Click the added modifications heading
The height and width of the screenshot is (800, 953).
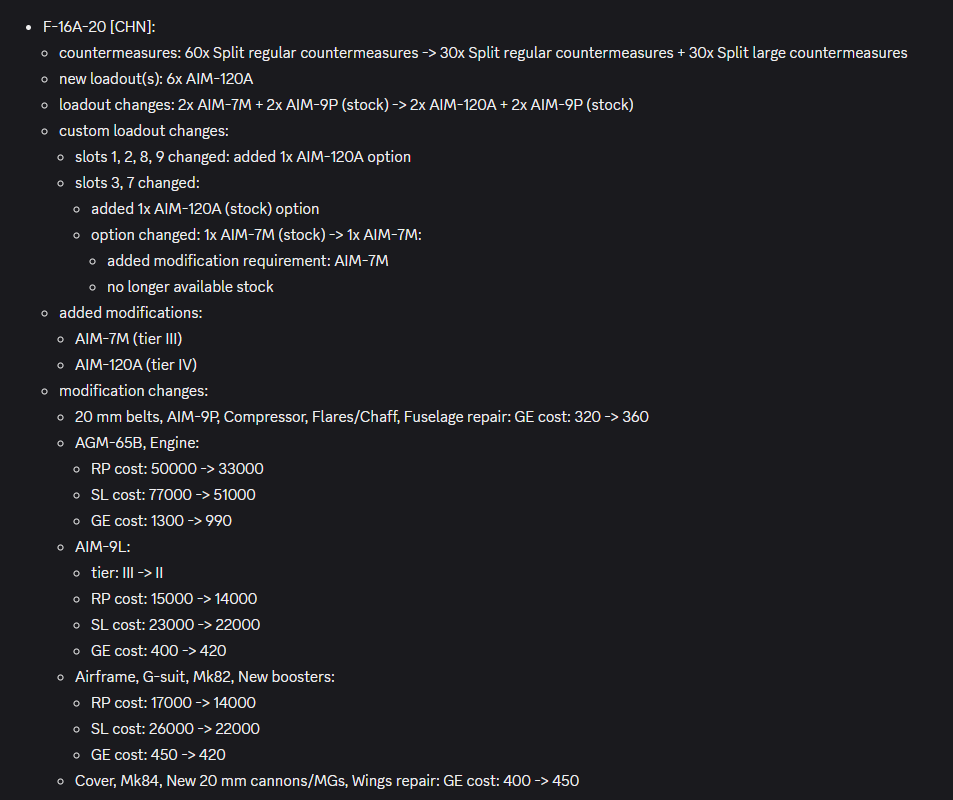pos(131,313)
